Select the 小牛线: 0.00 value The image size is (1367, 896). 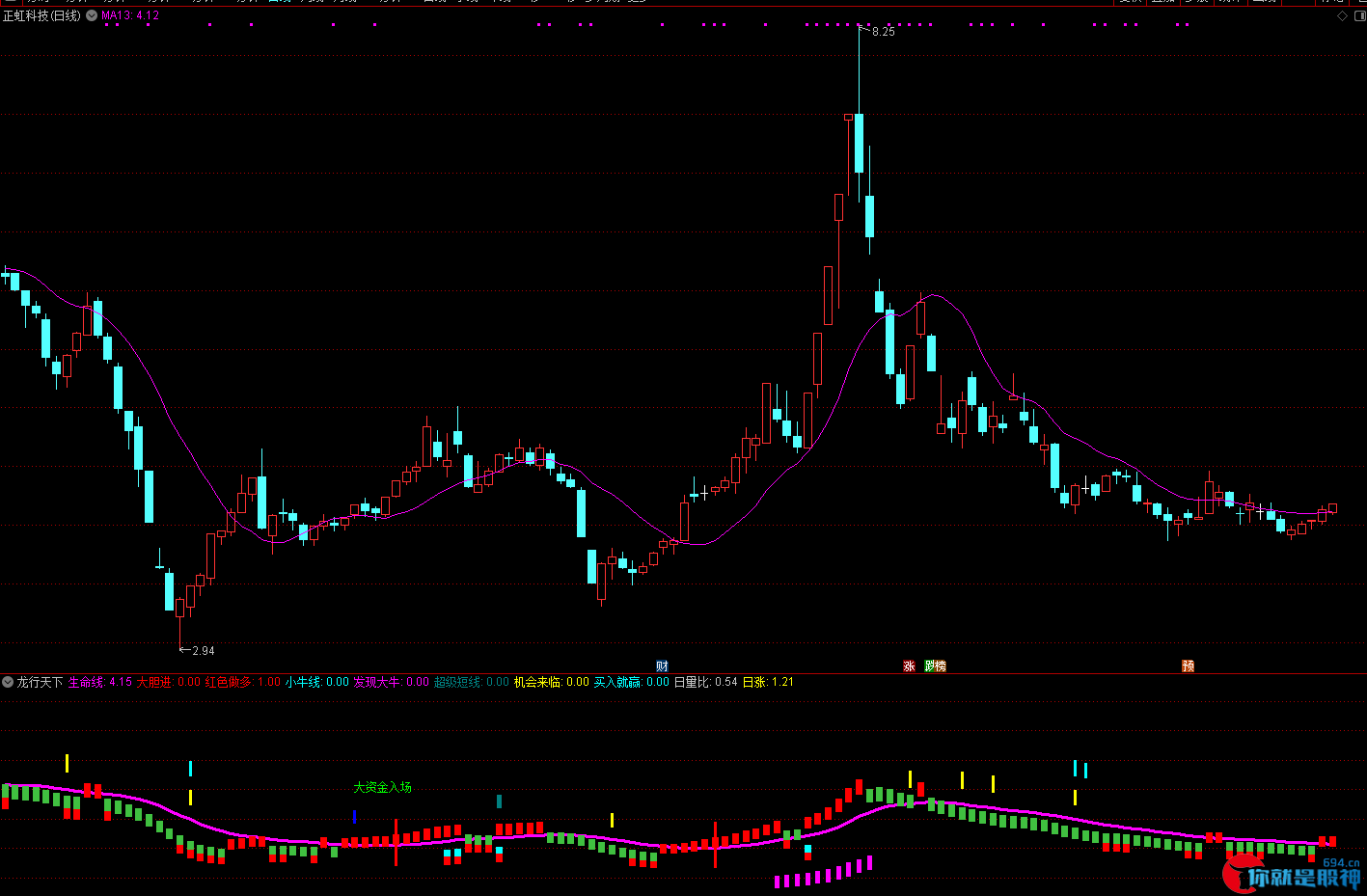(x=317, y=682)
